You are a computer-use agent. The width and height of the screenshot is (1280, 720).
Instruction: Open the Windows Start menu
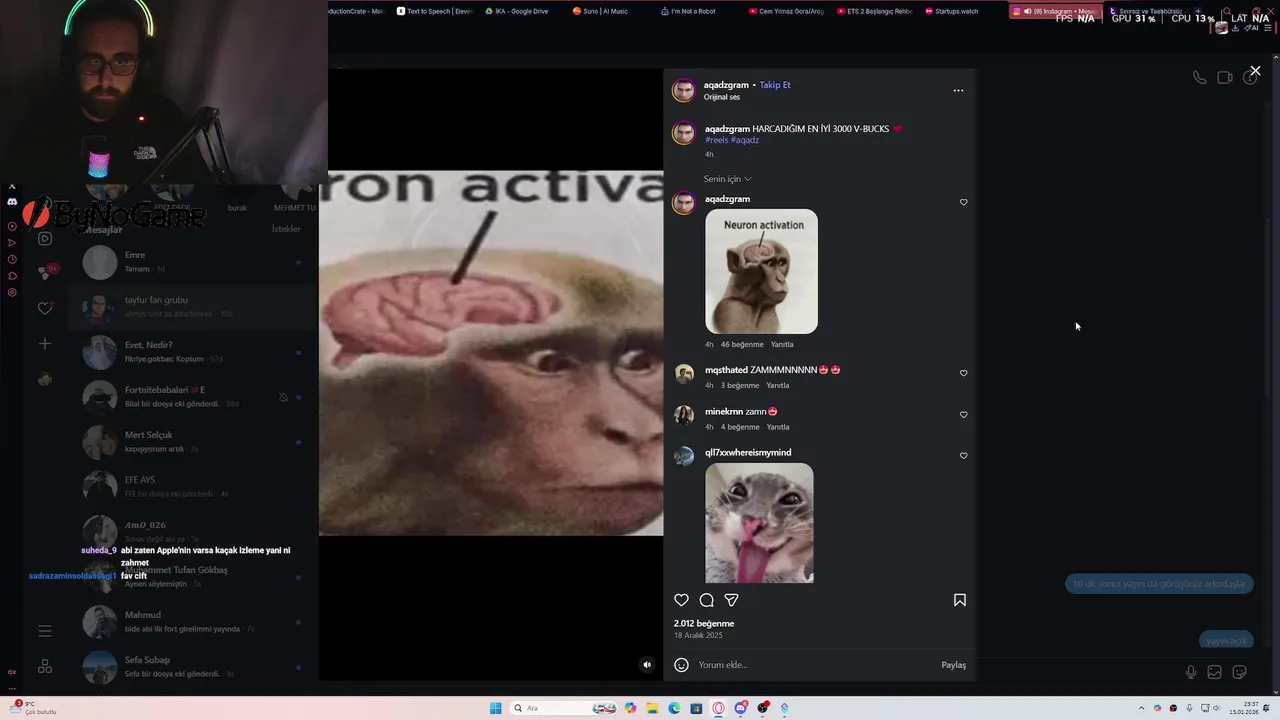[x=495, y=708]
